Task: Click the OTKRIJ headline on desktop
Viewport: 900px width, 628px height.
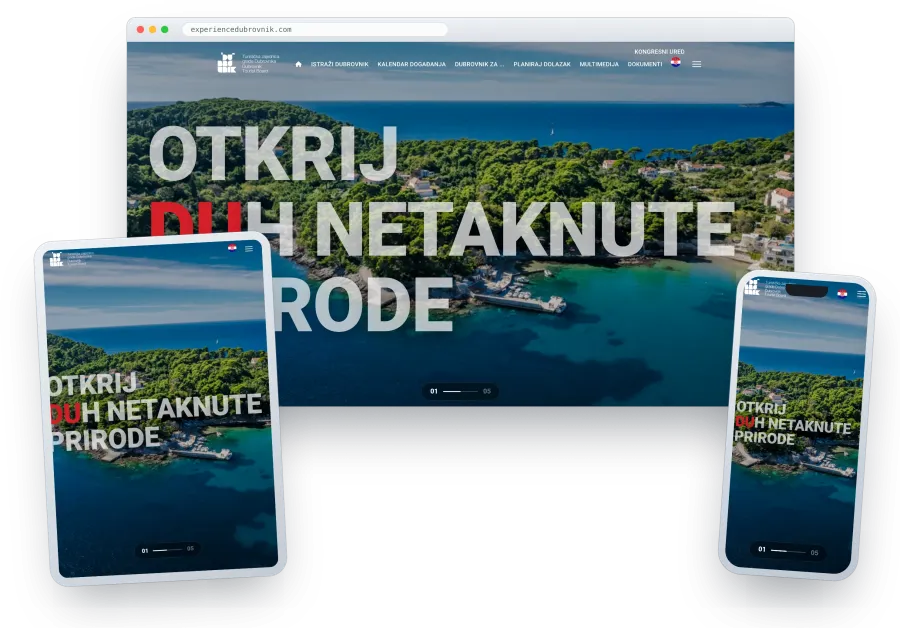Action: [x=273, y=154]
